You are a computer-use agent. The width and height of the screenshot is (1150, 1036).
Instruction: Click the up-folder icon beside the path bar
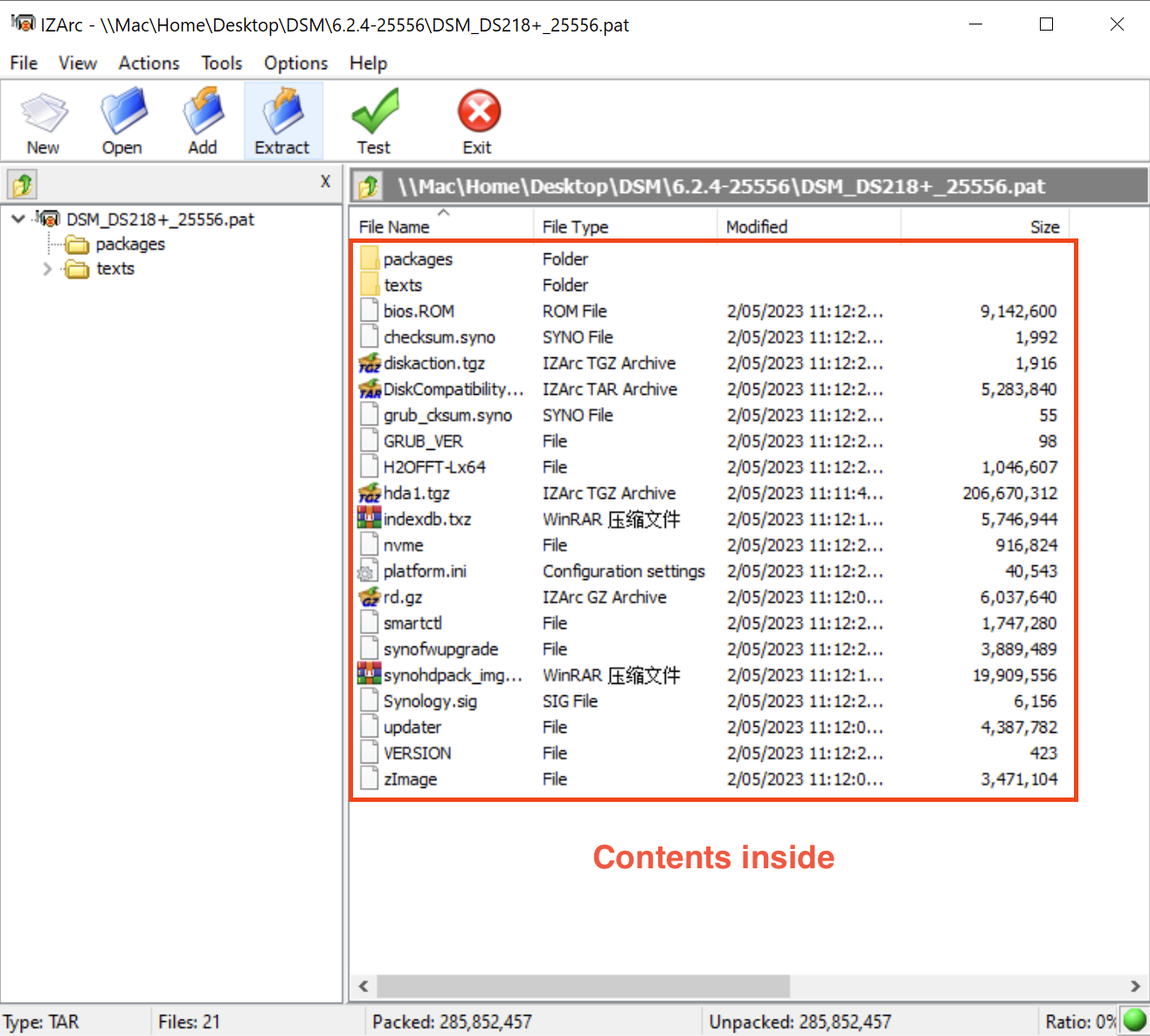pyautogui.click(x=369, y=185)
